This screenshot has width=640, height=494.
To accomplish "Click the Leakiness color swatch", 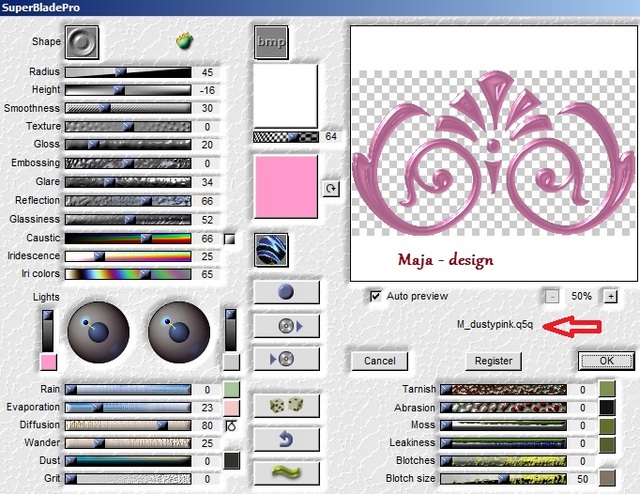I will [607, 444].
